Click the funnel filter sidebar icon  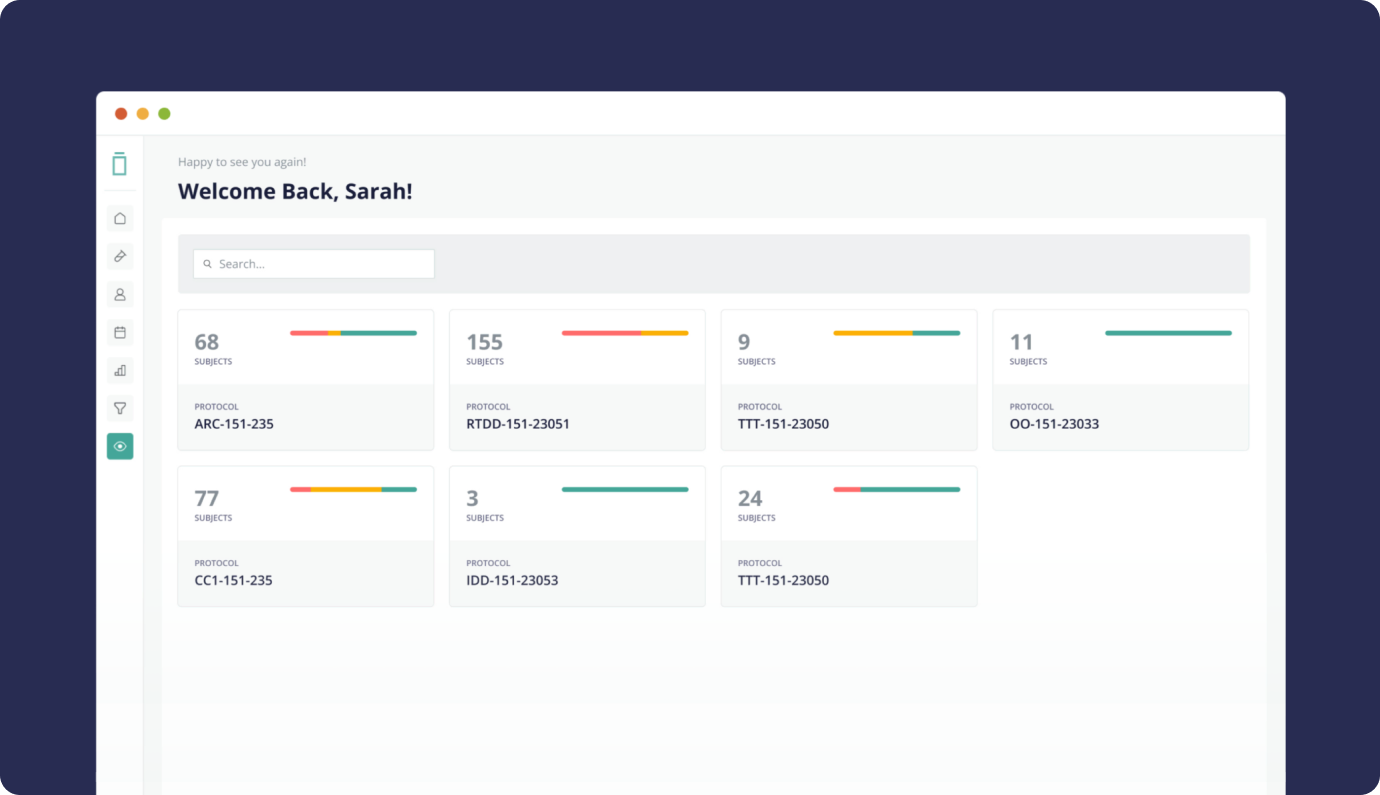120,408
